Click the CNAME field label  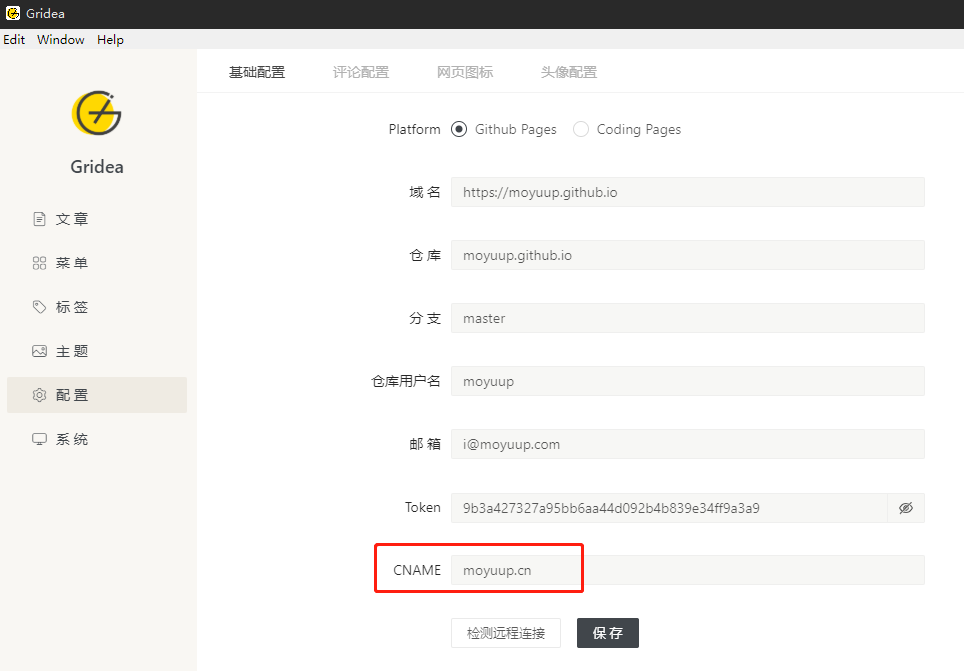(417, 570)
